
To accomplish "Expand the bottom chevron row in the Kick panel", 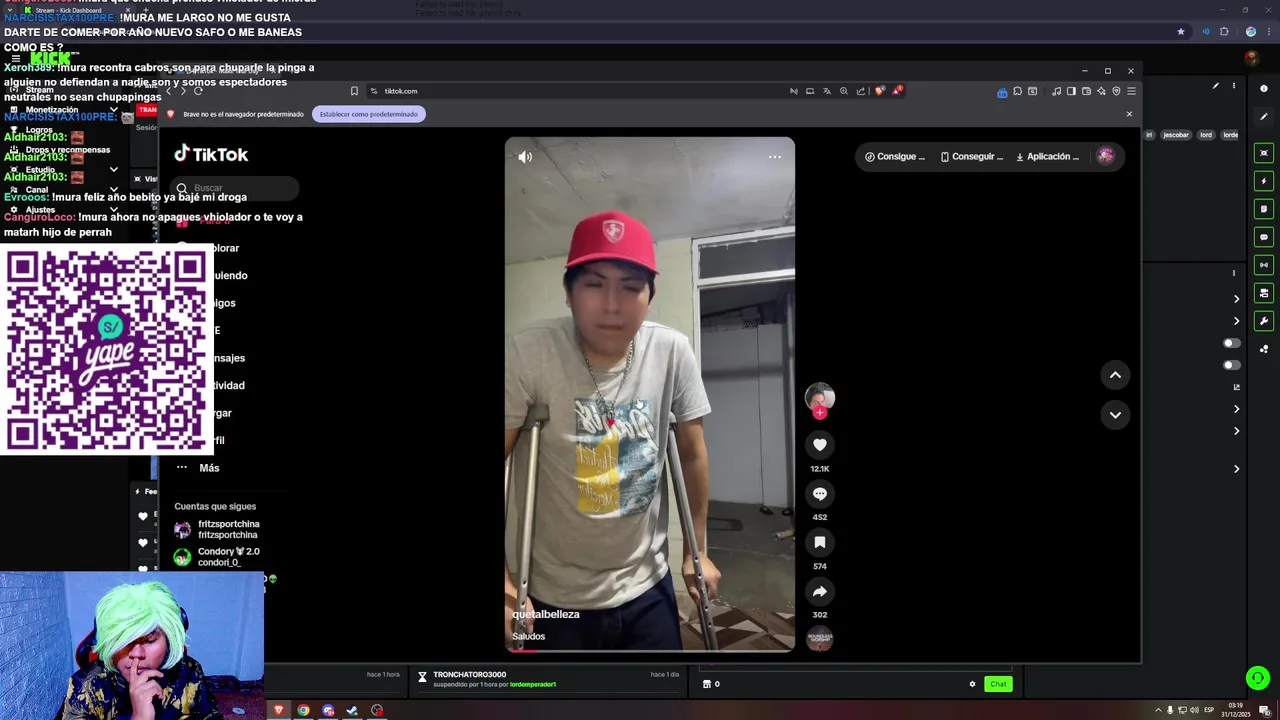I will 1236,469.
